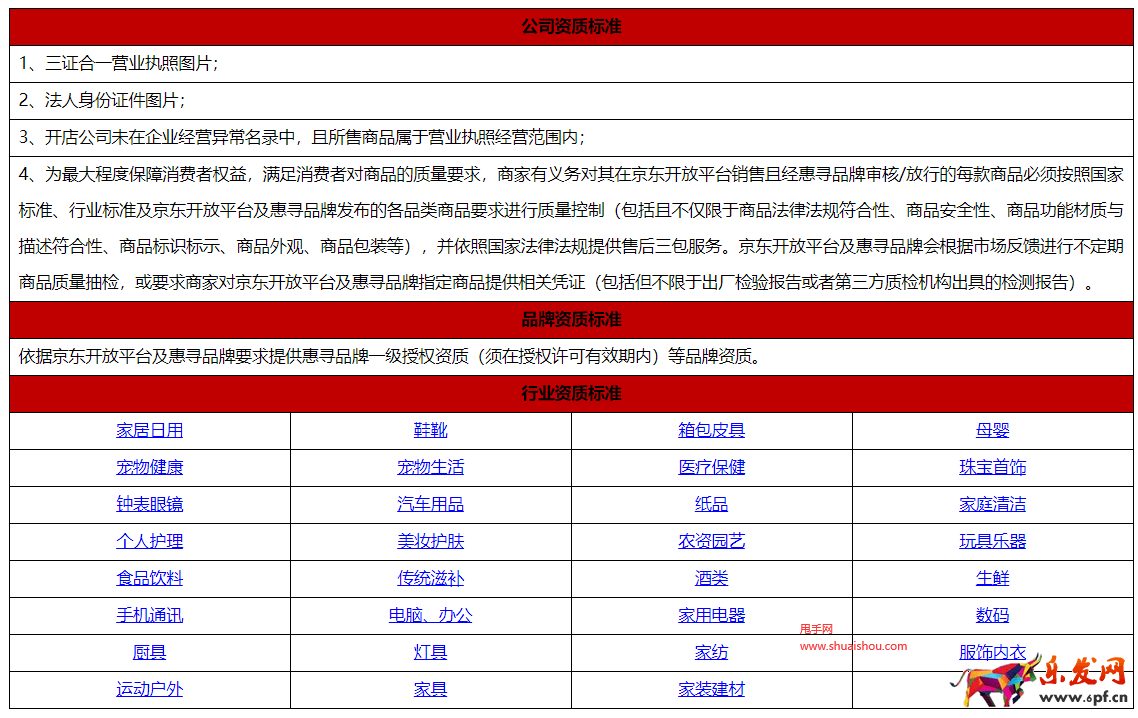Click the 数码 link
Screen dimensions: 1138x718
coord(992,616)
